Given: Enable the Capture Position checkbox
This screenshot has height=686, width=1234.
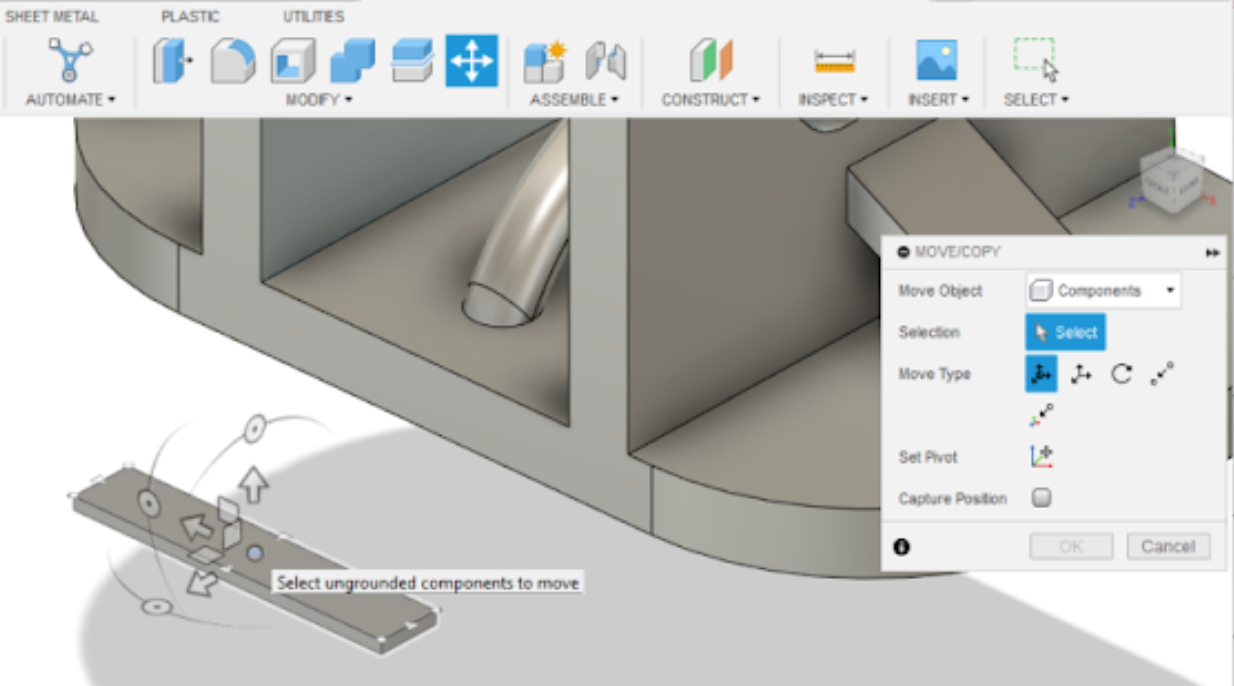Looking at the screenshot, I should click(x=1041, y=498).
